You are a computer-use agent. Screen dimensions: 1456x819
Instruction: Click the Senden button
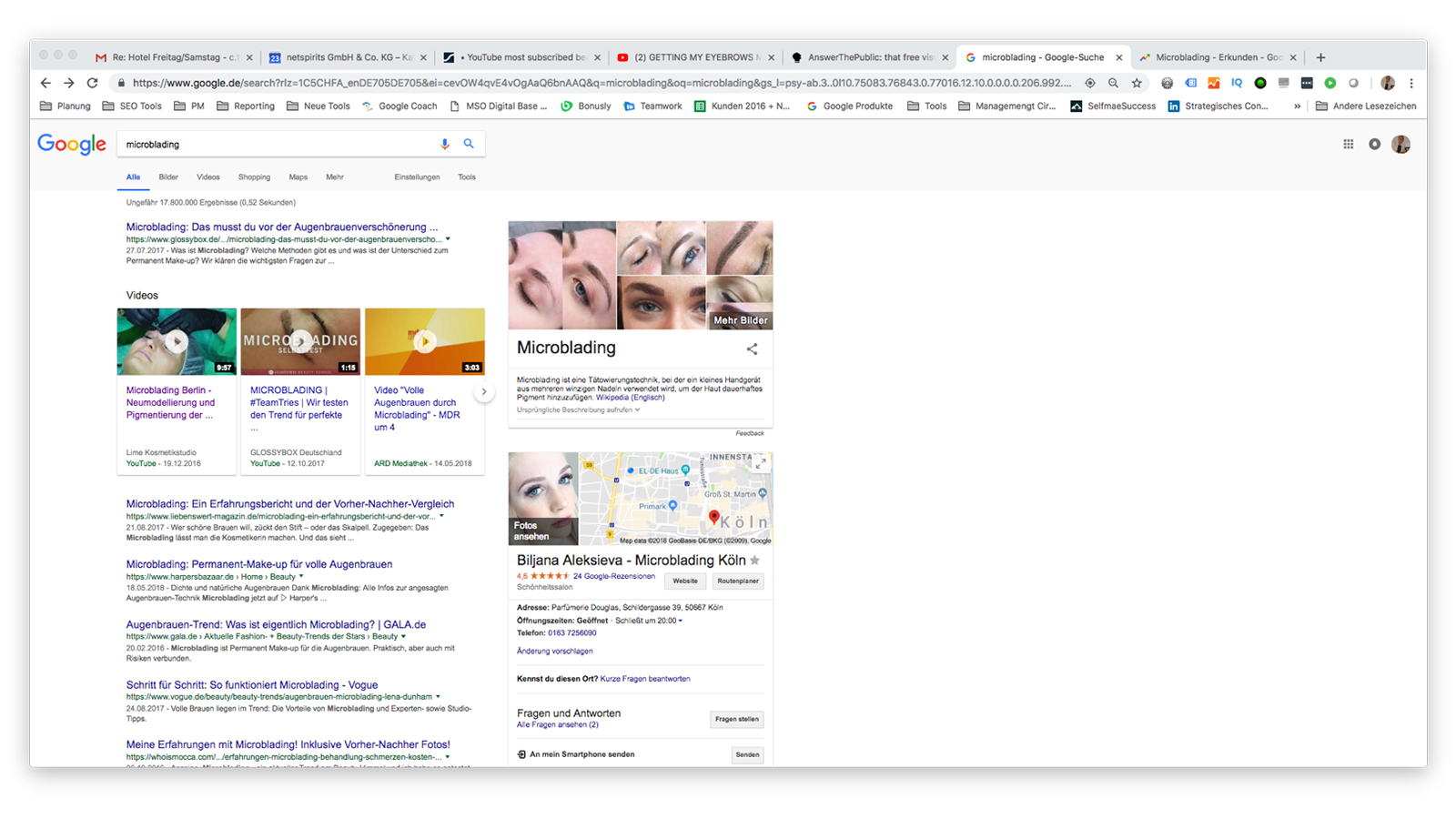(747, 754)
